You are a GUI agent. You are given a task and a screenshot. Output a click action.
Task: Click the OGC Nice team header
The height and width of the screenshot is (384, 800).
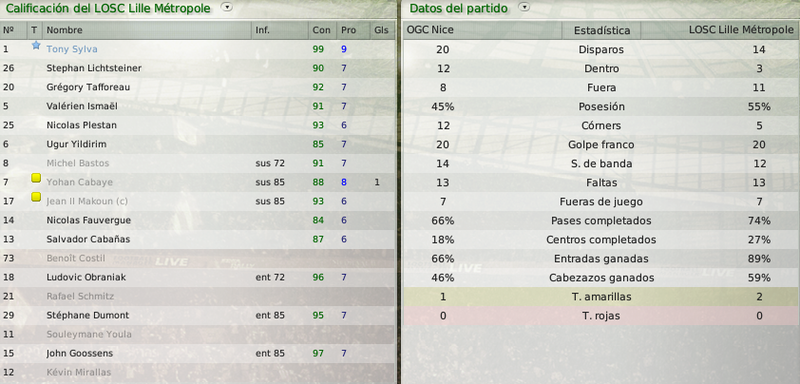[x=430, y=30]
